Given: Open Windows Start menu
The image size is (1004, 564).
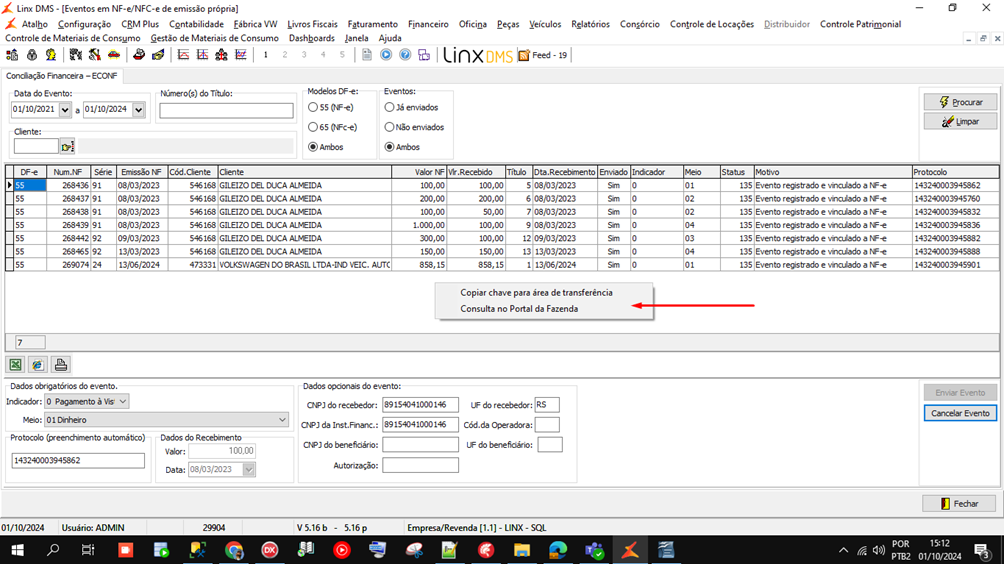Looking at the screenshot, I should coord(17,550).
